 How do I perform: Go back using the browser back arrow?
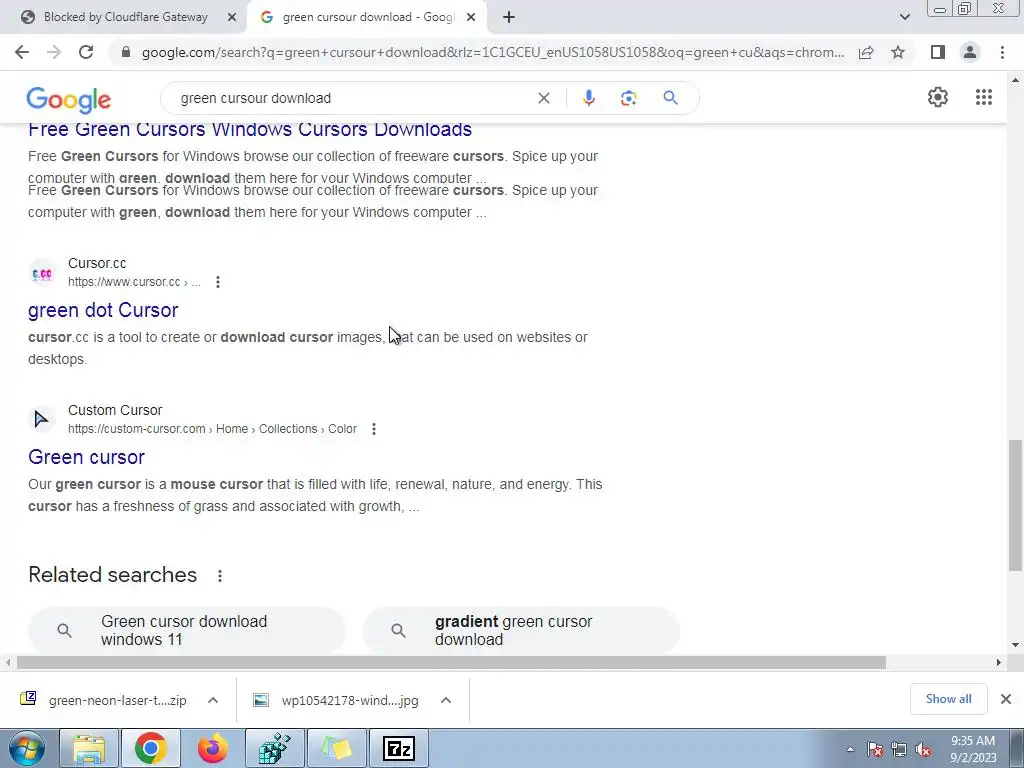(22, 52)
